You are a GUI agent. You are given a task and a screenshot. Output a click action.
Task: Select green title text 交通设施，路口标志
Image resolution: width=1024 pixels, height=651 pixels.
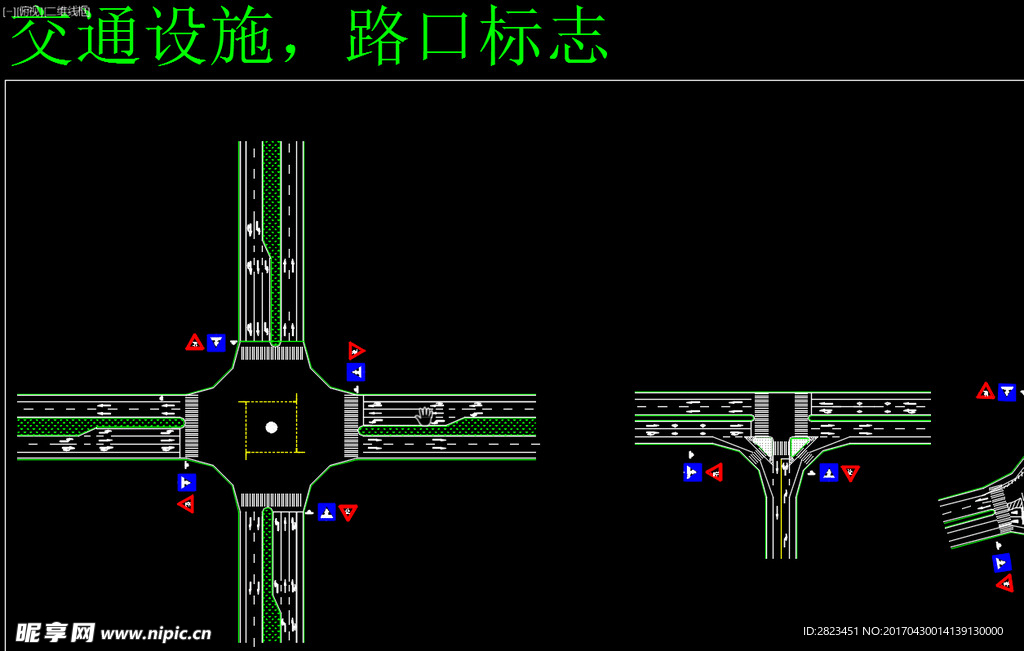coord(310,36)
